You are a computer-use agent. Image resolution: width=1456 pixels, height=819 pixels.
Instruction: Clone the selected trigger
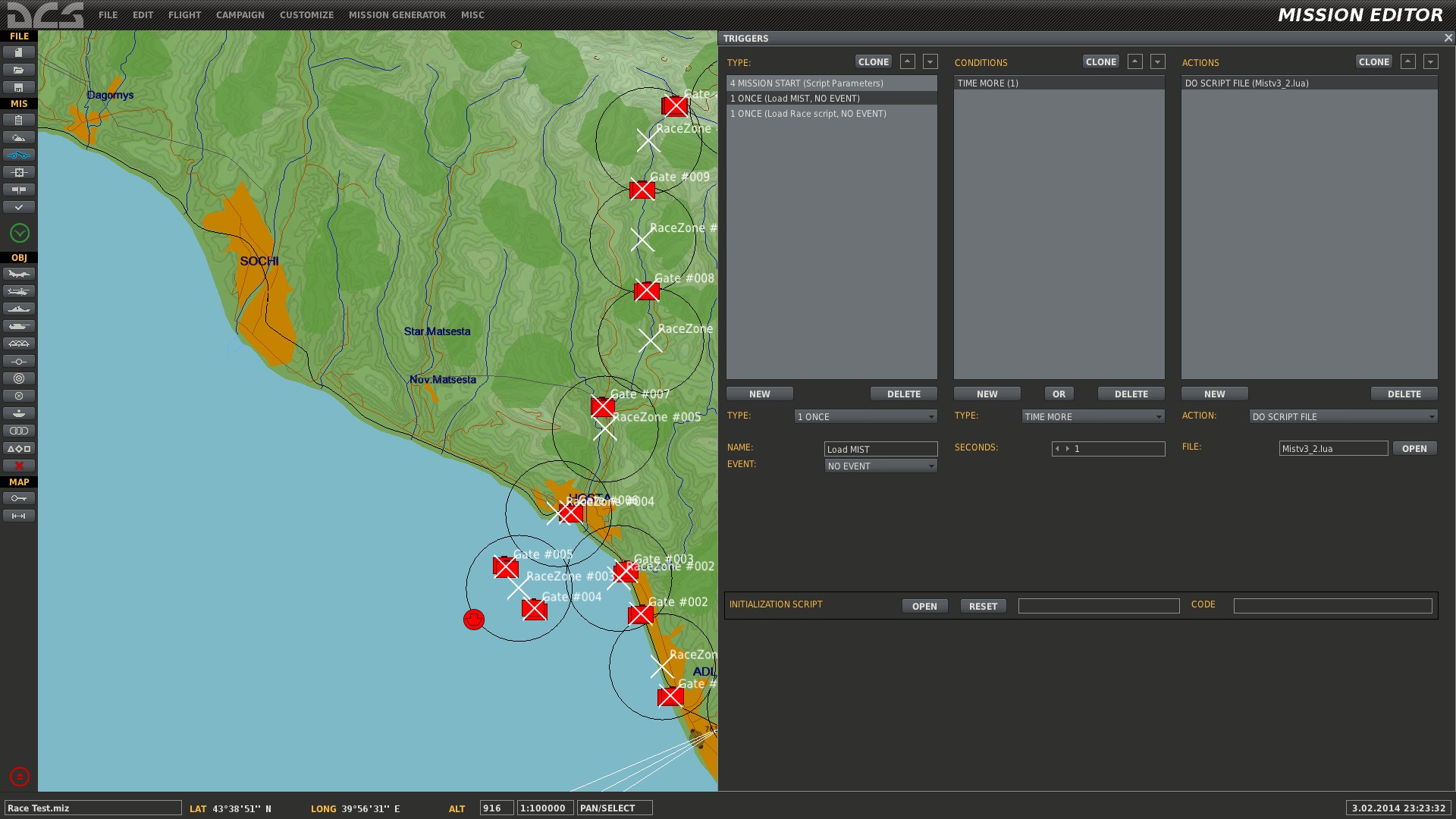click(874, 61)
